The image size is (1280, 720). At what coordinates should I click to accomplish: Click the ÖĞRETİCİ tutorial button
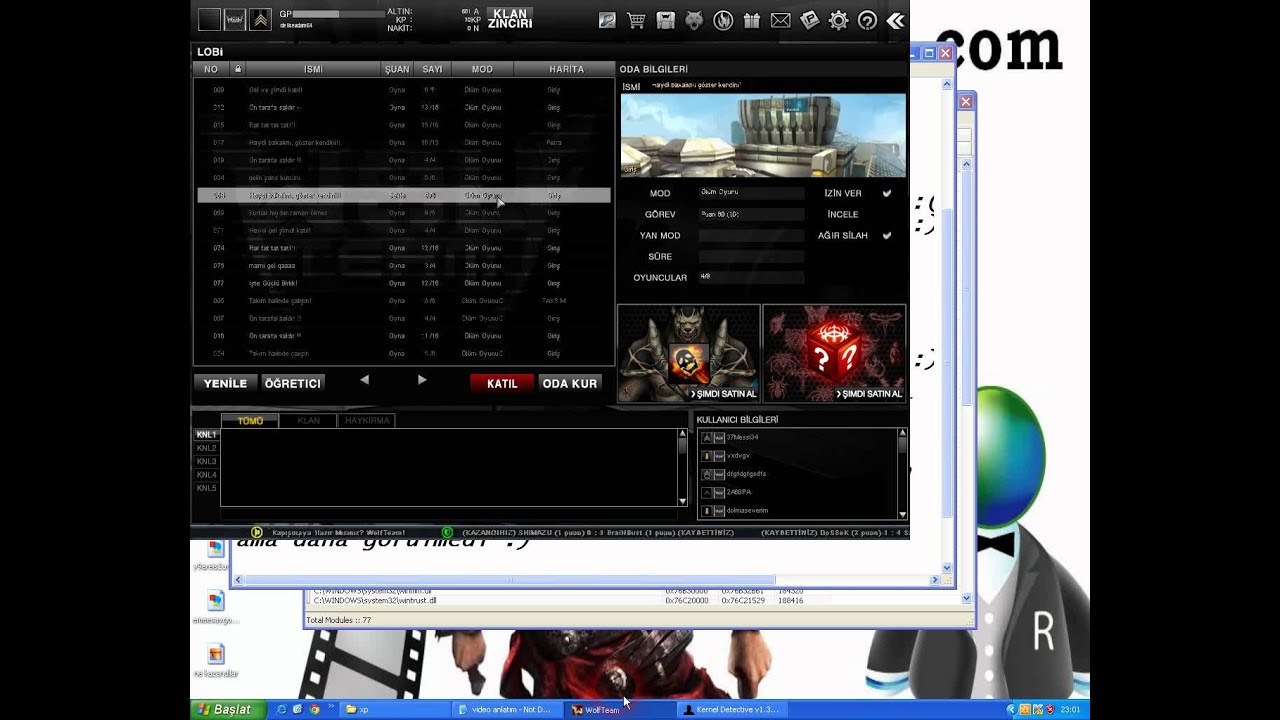point(293,383)
